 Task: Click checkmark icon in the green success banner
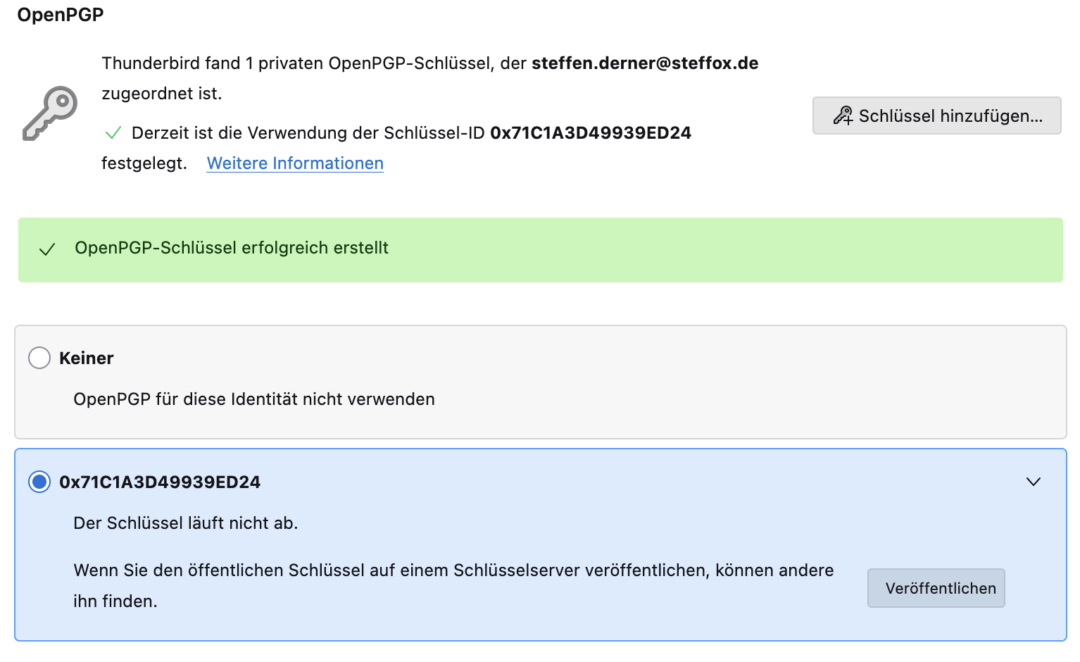[46, 249]
